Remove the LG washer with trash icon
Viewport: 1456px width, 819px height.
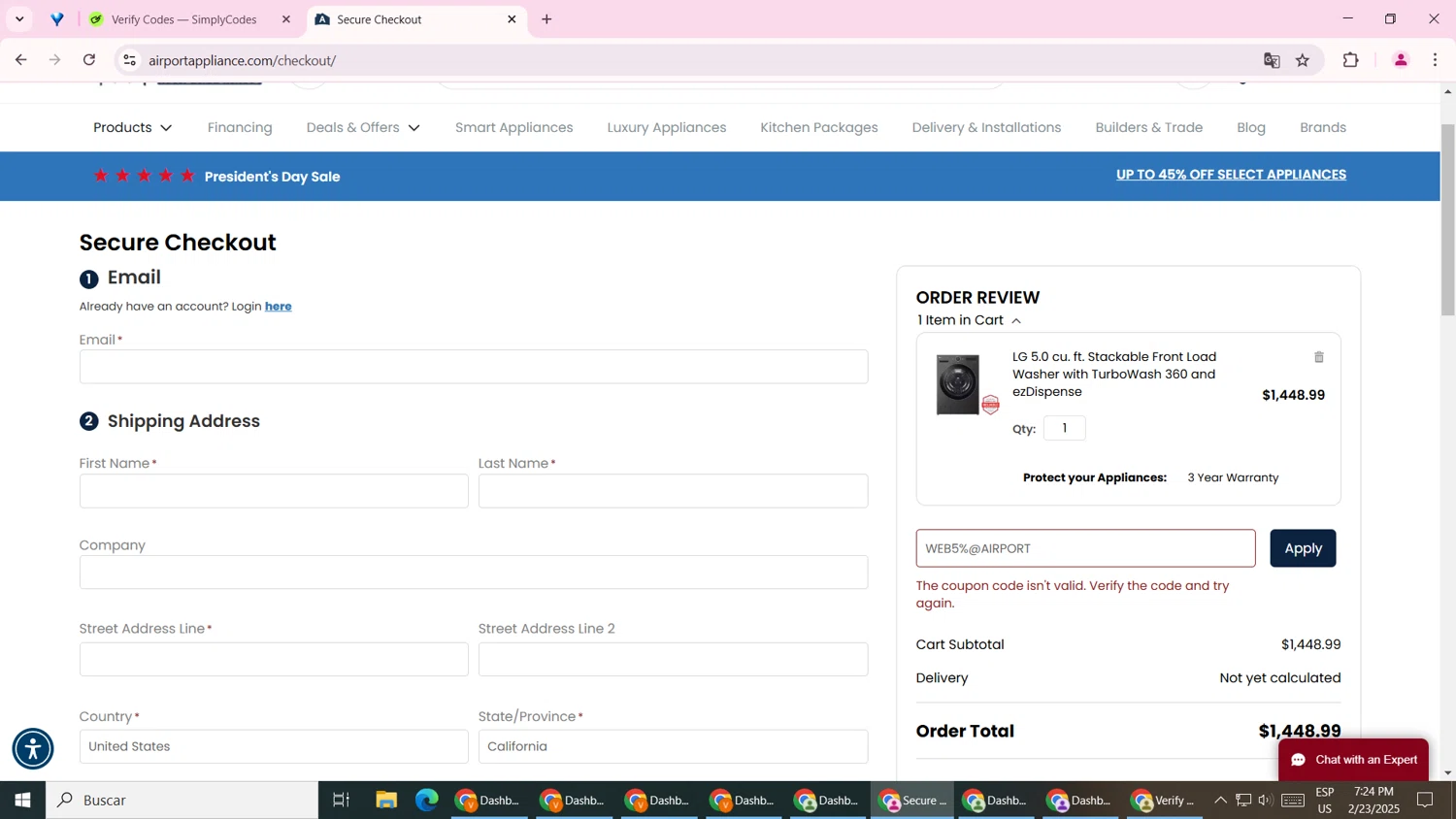click(x=1318, y=357)
